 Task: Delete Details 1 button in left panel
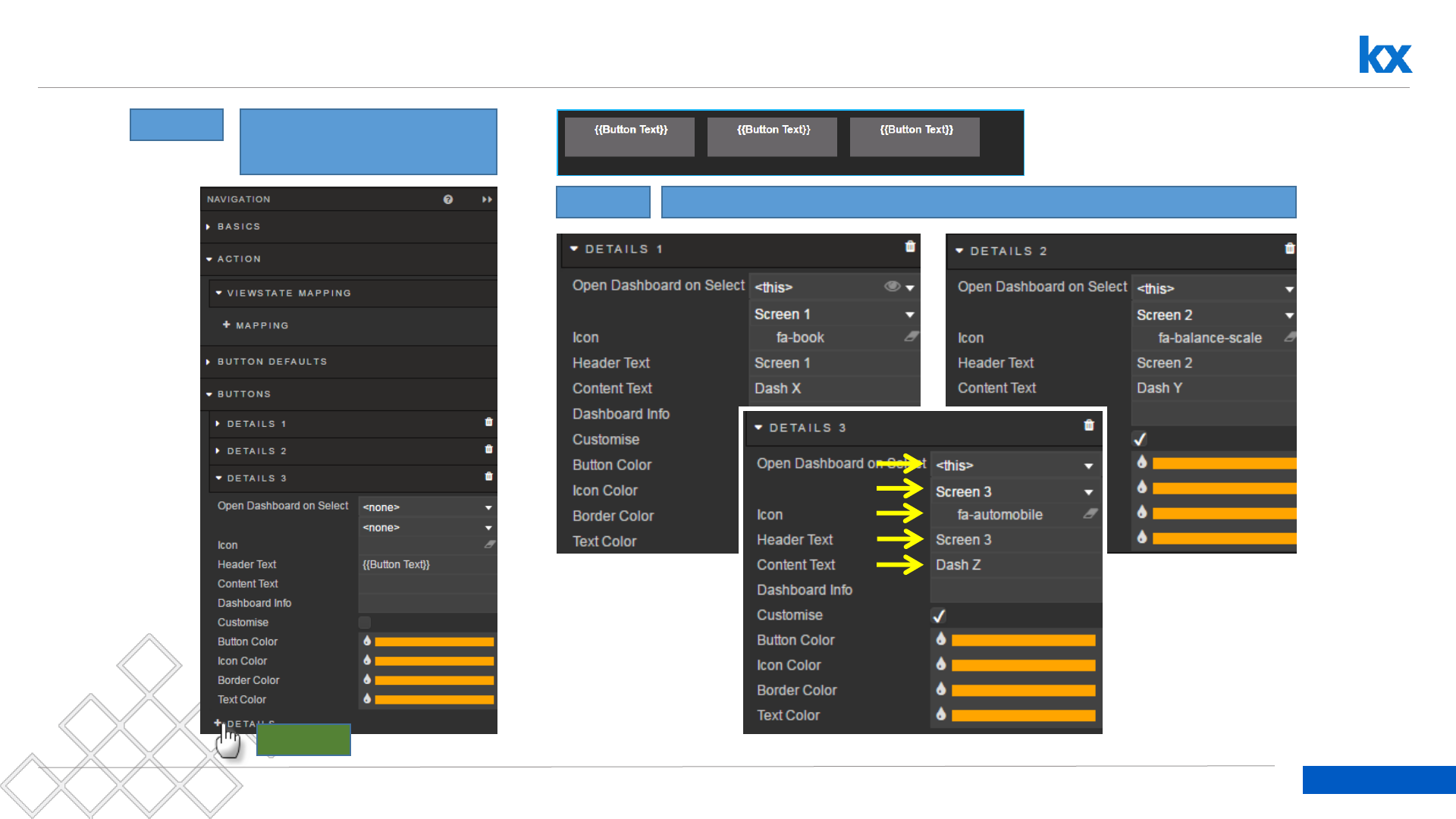[x=488, y=422]
